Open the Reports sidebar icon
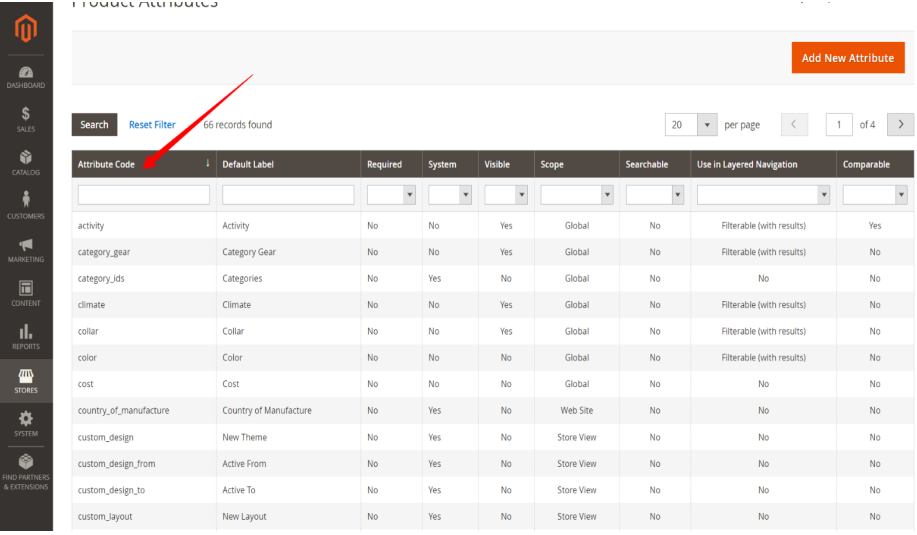This screenshot has height=535, width=917. 26,337
